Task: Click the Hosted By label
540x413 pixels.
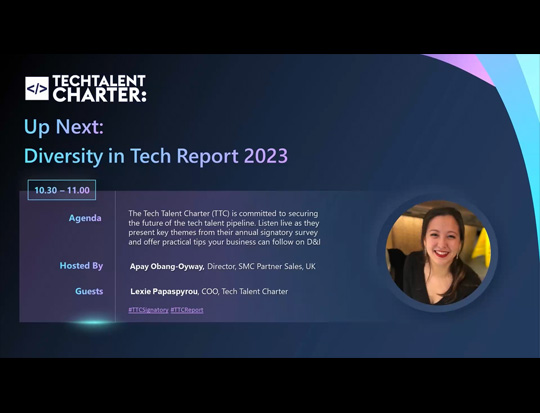Action: 81,266
